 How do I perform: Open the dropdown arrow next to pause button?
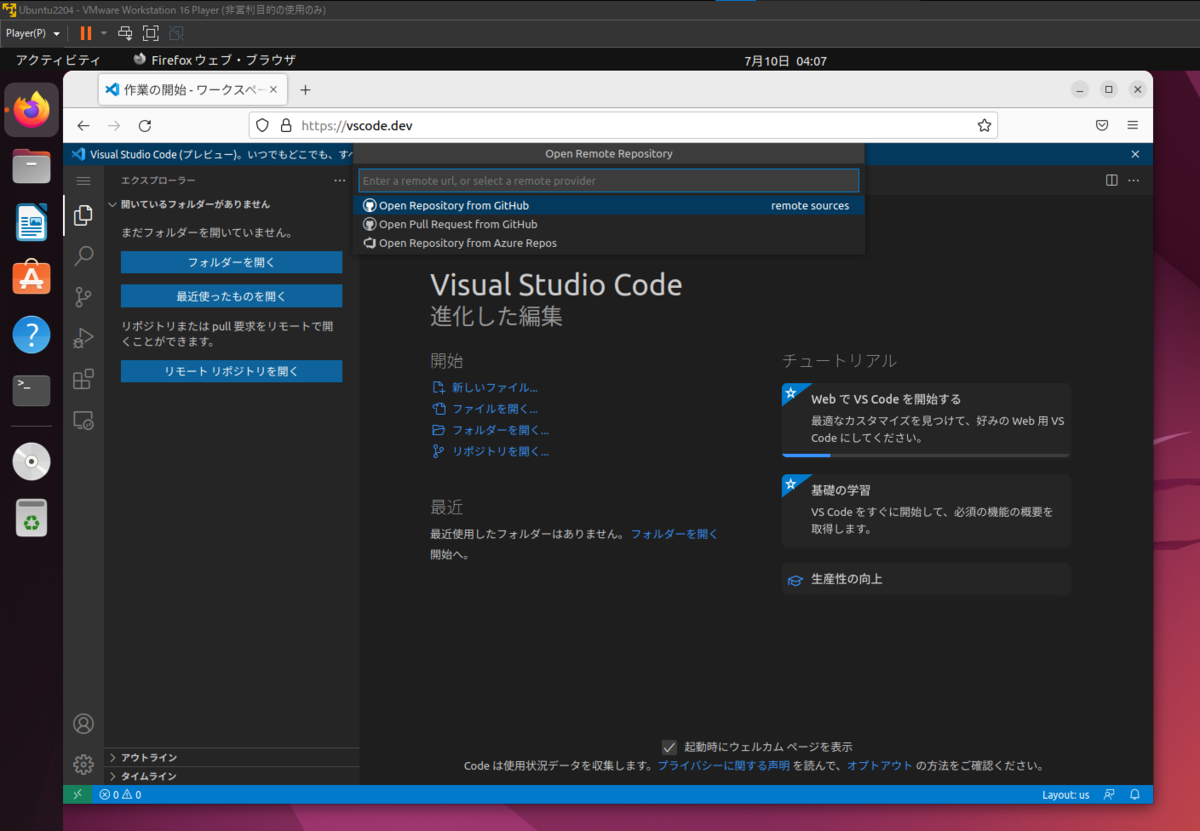[103, 33]
